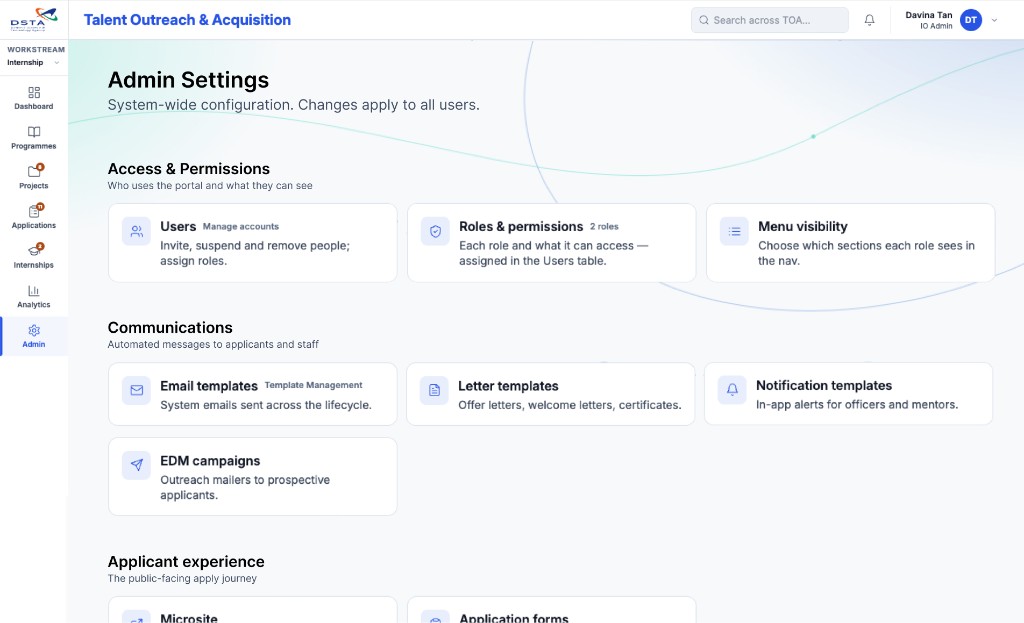Open the Applications clipboard icon

[x=34, y=212]
